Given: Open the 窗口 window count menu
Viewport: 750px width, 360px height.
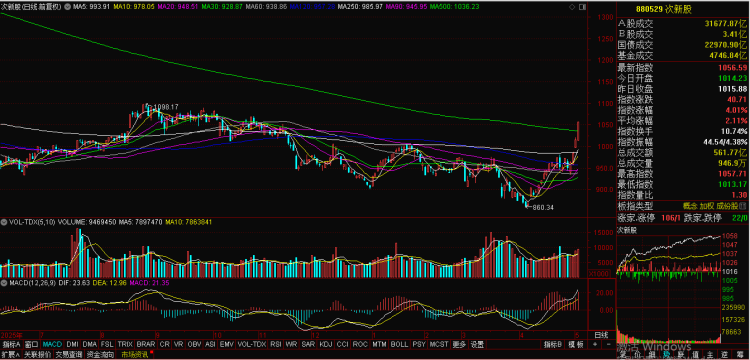Looking at the screenshot, I should [32, 344].
